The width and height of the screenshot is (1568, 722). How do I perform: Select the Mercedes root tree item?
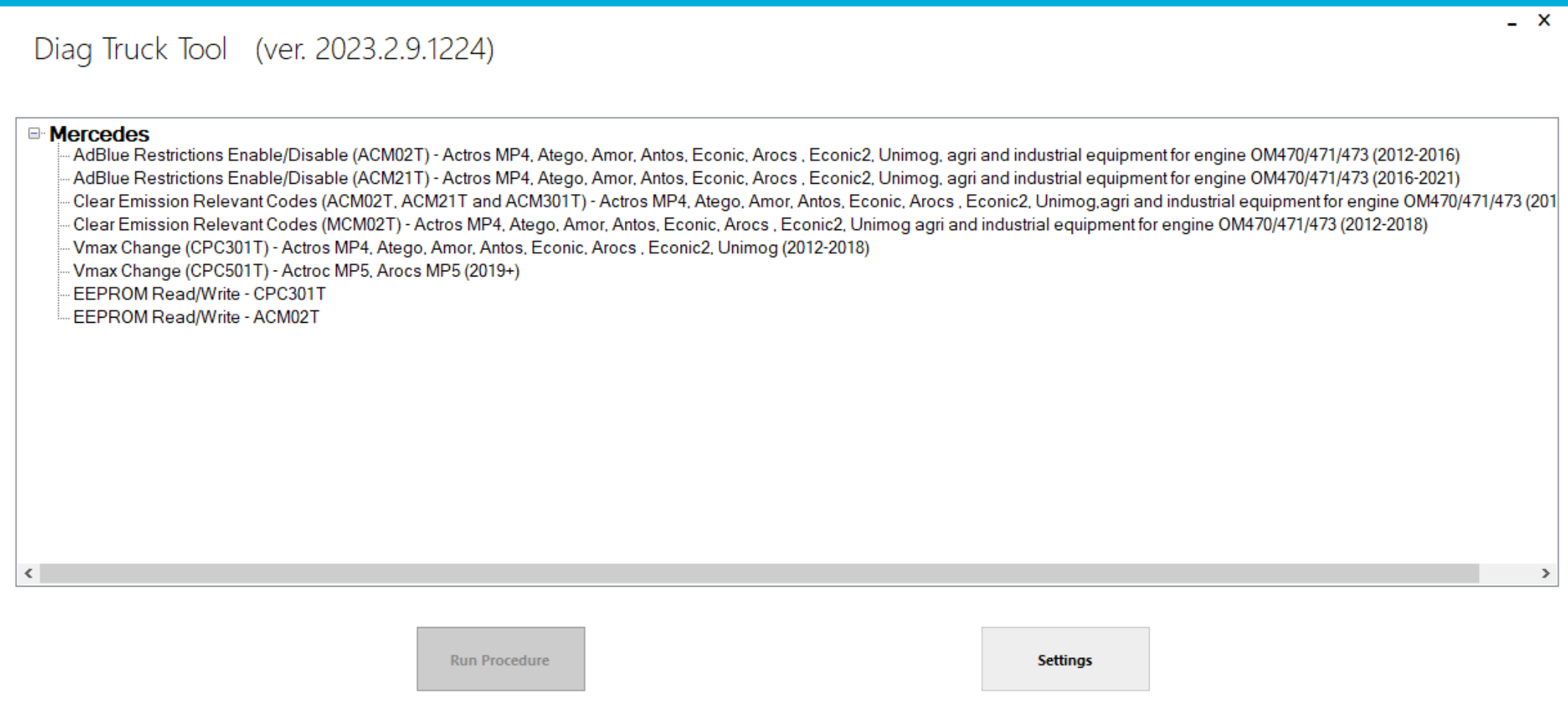[x=99, y=134]
